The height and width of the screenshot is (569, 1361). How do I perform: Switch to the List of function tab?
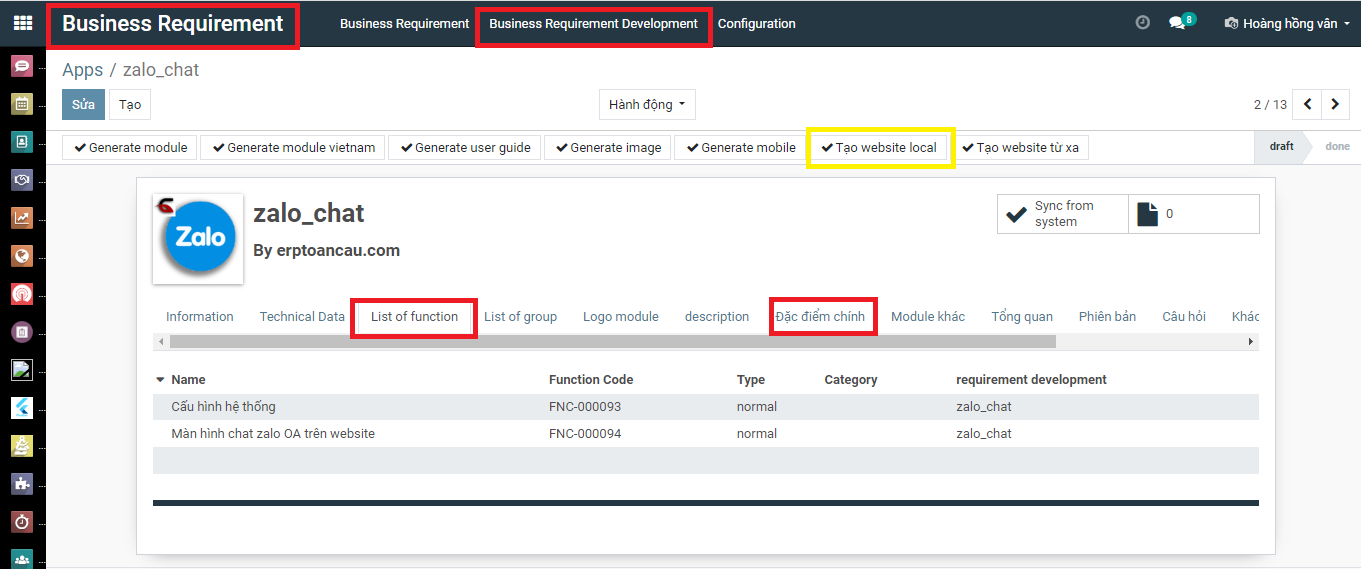[x=414, y=316]
